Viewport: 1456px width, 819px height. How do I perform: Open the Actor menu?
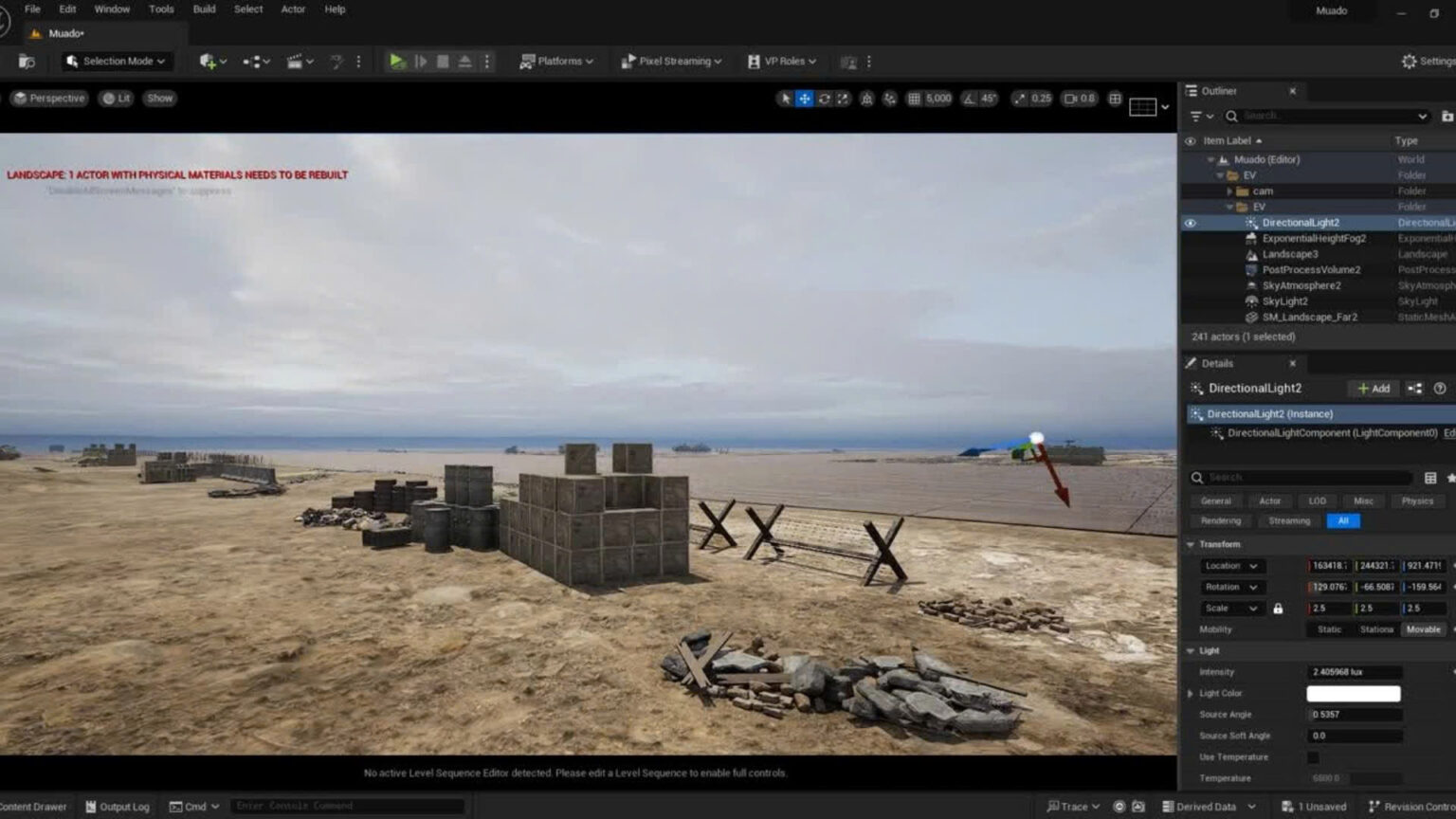tap(293, 9)
